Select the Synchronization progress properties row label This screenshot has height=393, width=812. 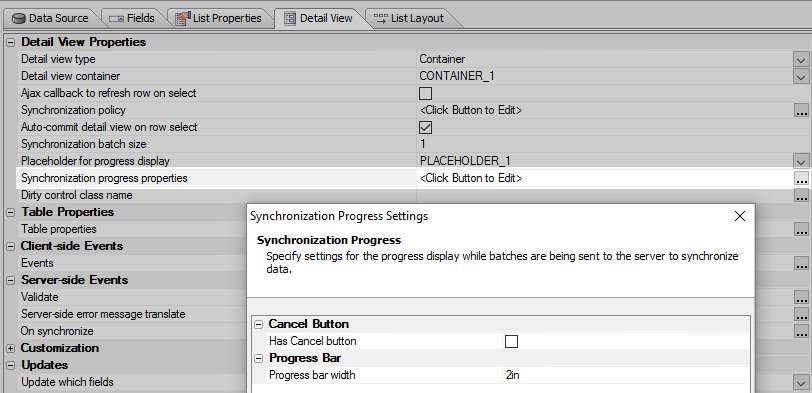(x=104, y=178)
